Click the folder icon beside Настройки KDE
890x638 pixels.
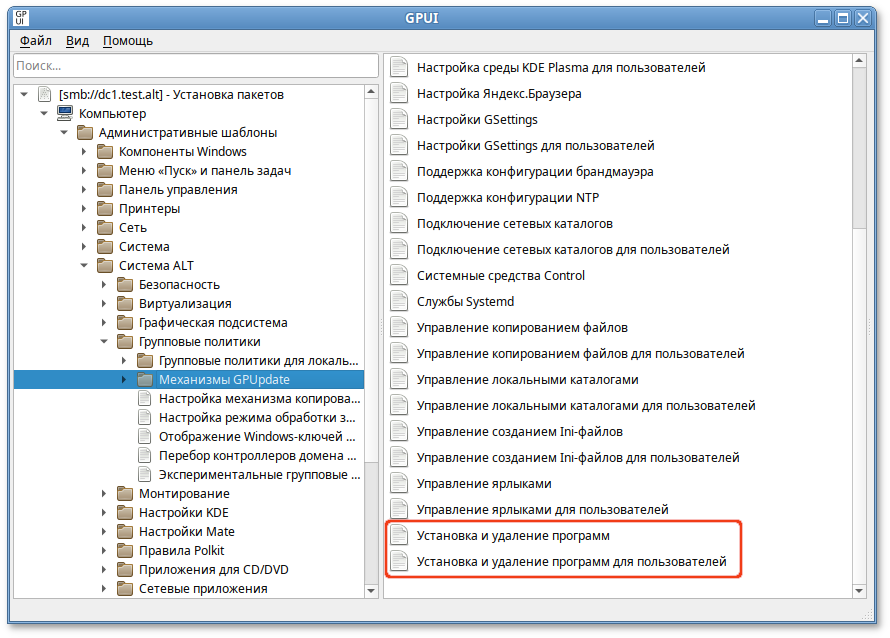coord(124,513)
